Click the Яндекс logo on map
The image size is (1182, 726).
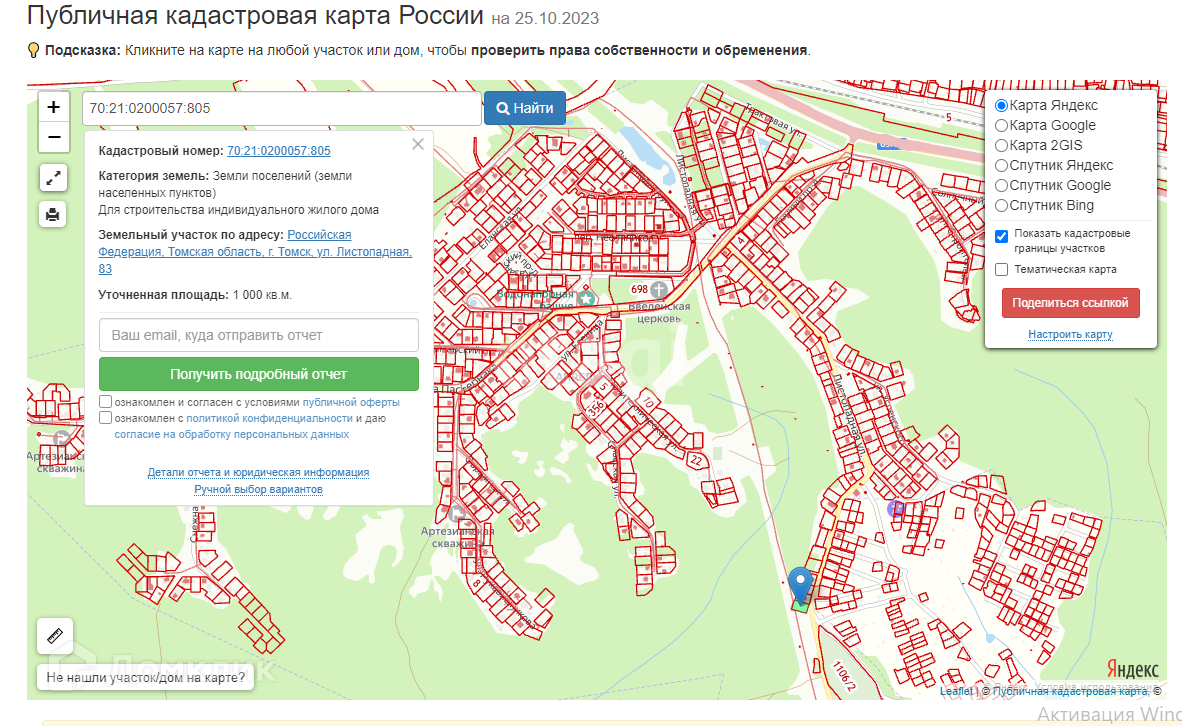[1132, 669]
